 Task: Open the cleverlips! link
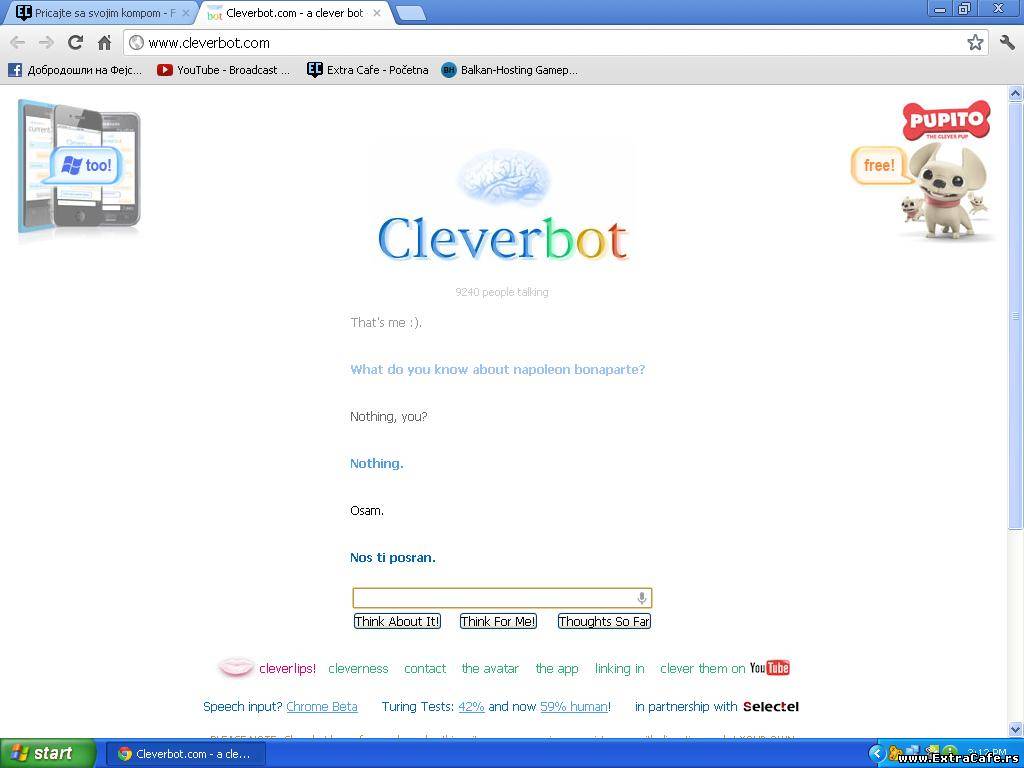tap(287, 668)
